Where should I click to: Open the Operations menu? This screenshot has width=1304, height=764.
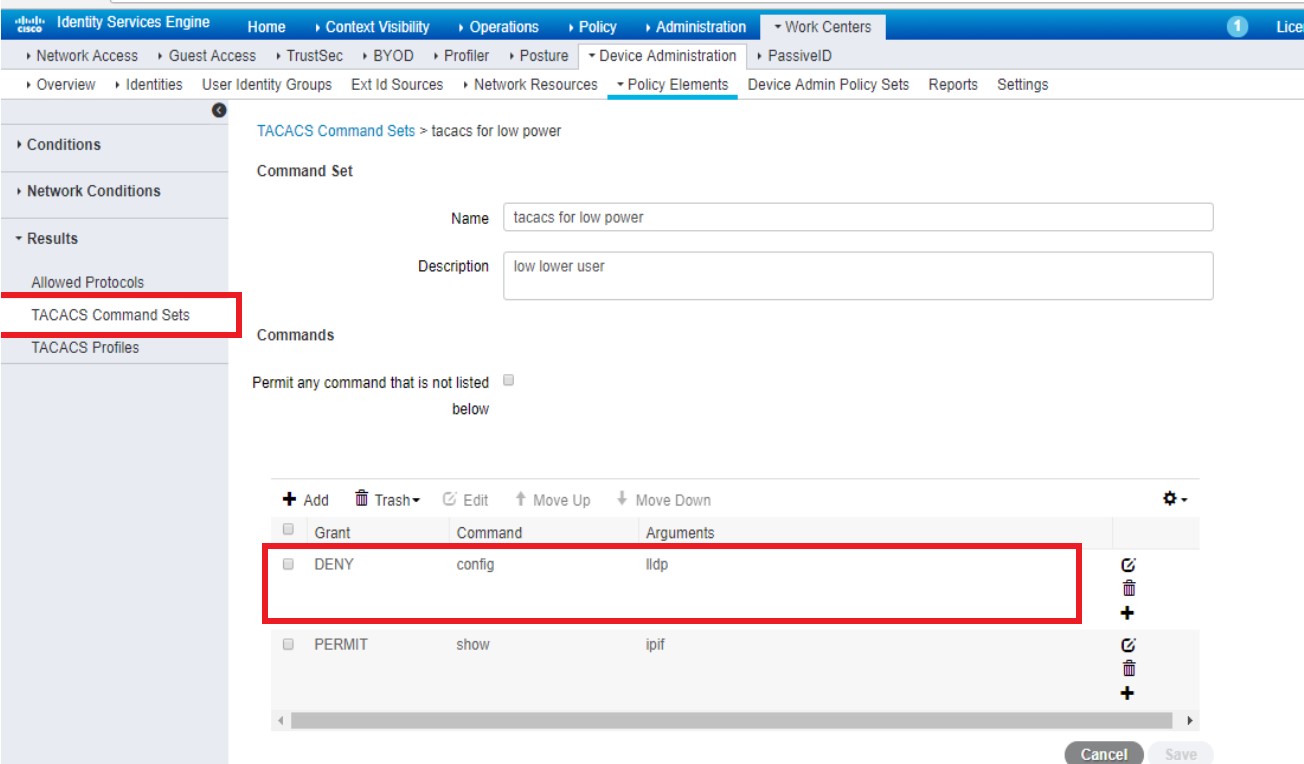[497, 27]
